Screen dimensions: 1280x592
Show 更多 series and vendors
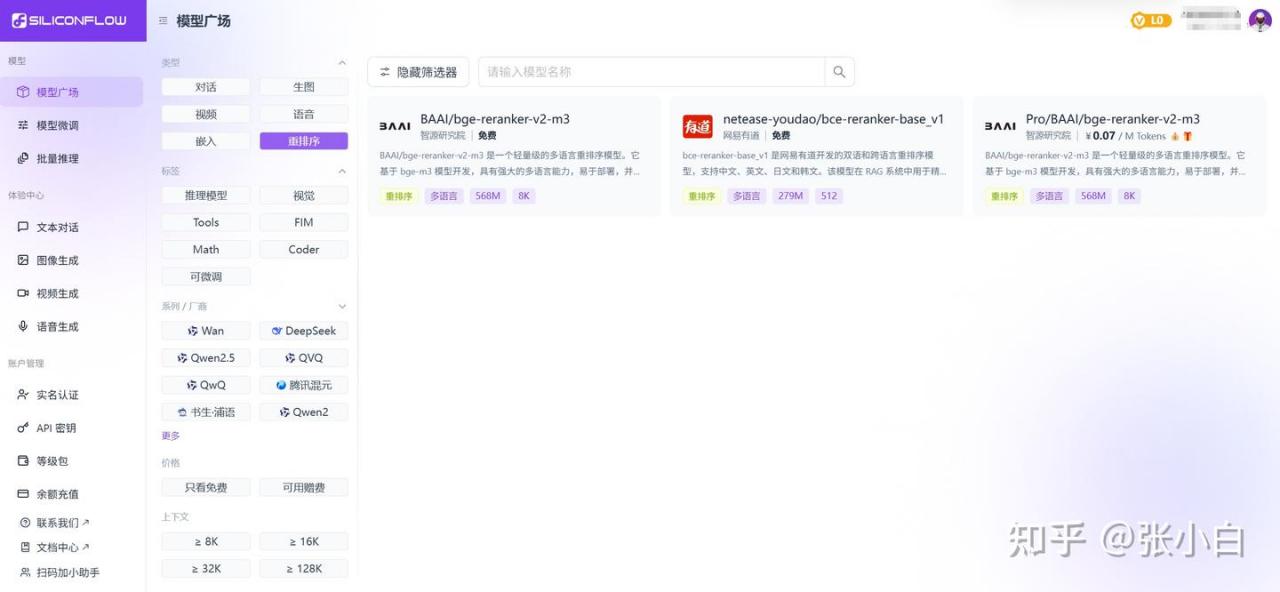(x=171, y=436)
